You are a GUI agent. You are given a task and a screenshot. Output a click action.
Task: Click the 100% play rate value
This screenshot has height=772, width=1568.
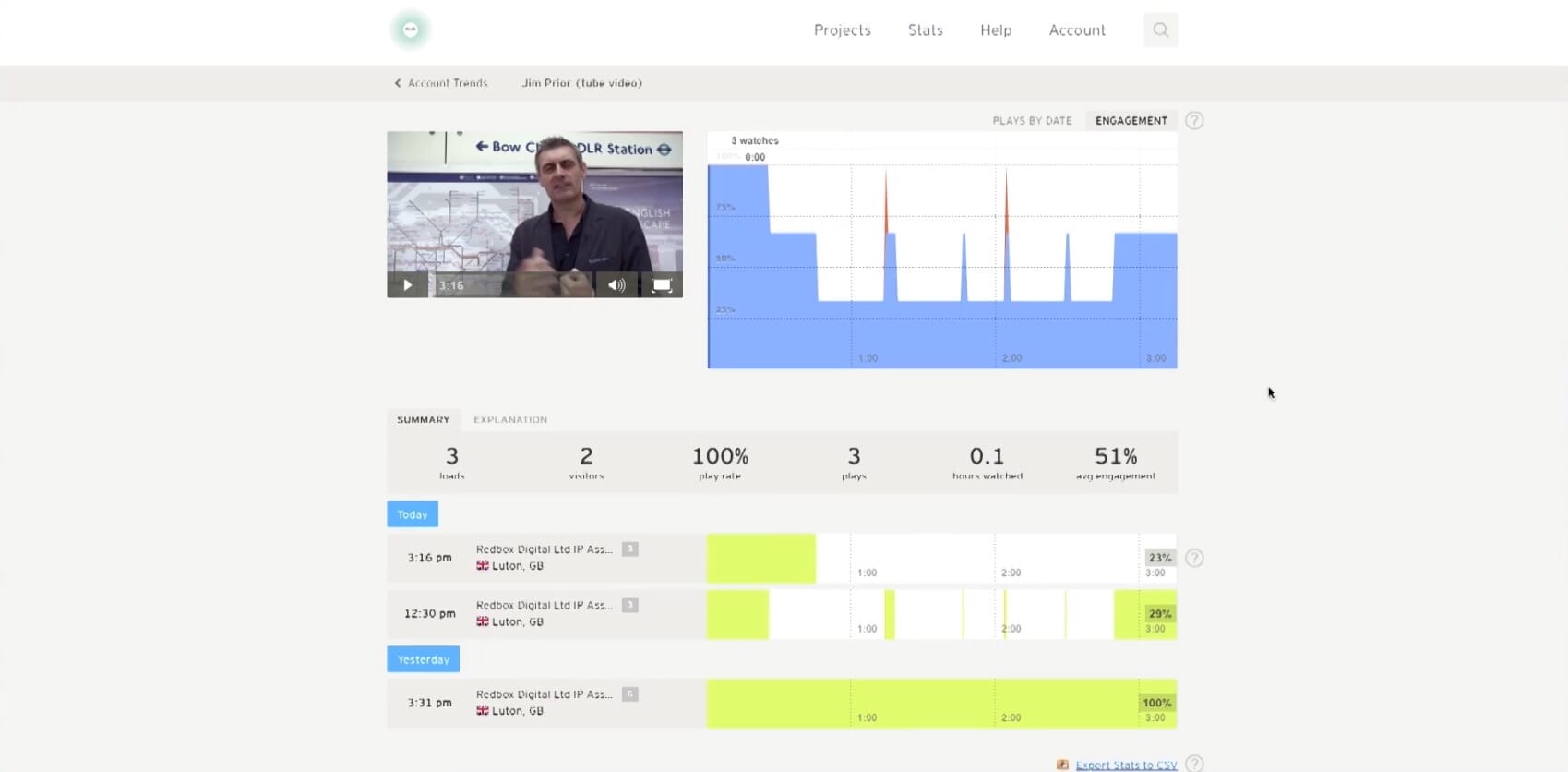(720, 456)
